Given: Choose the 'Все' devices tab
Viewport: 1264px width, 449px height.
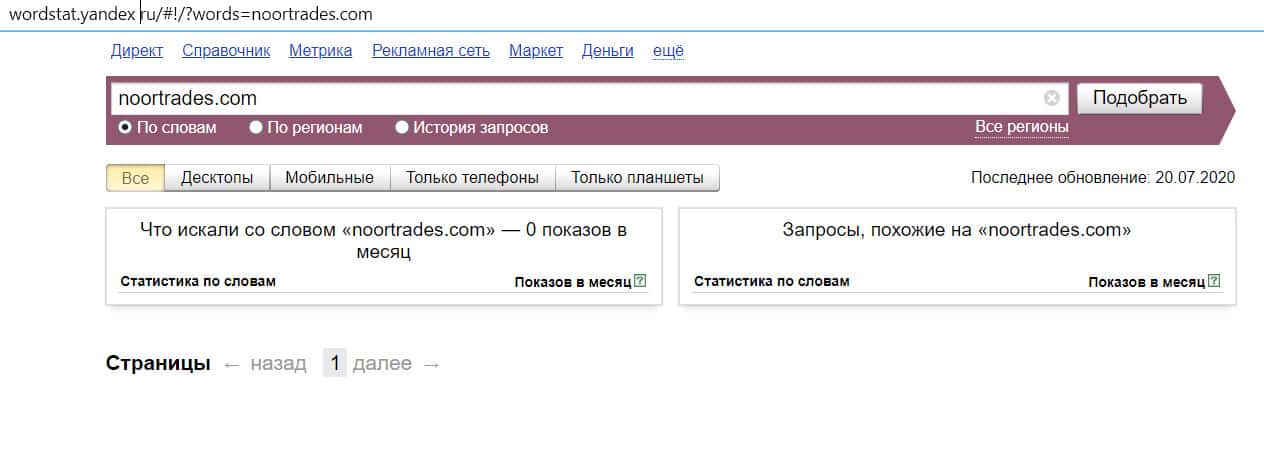Looking at the screenshot, I should [135, 178].
